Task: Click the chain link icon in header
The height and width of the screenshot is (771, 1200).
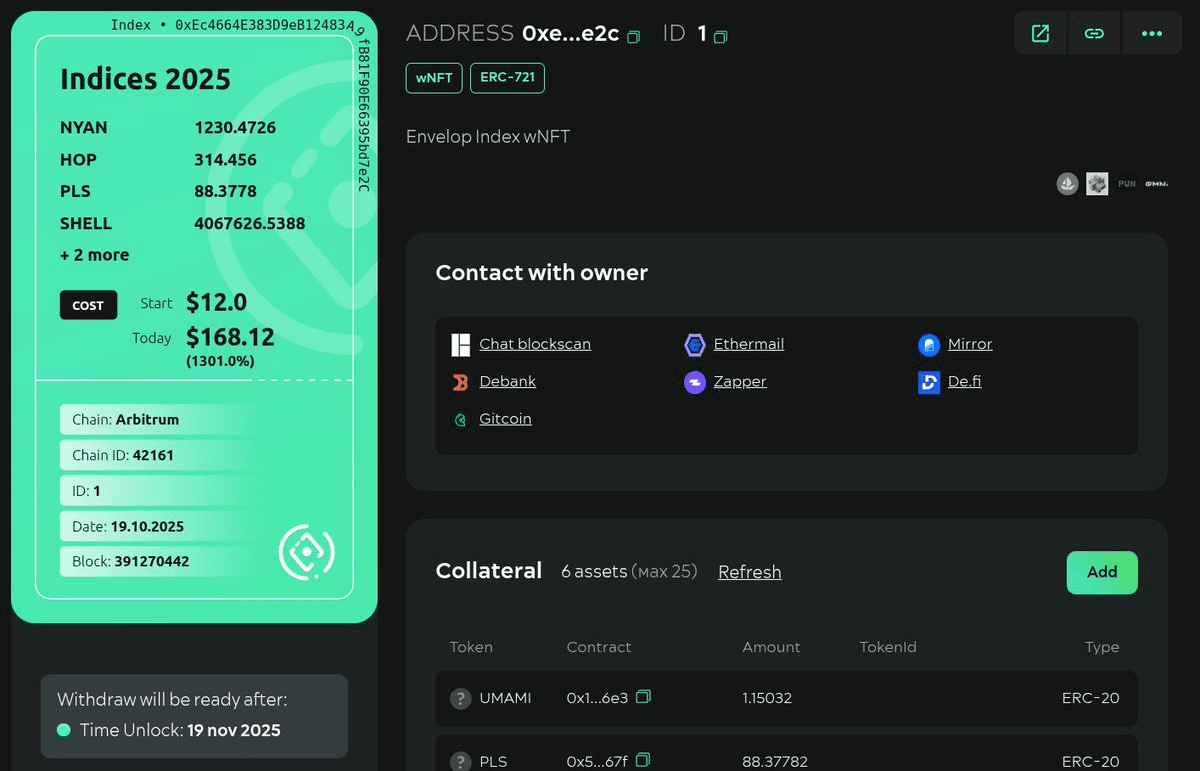Action: [1094, 32]
